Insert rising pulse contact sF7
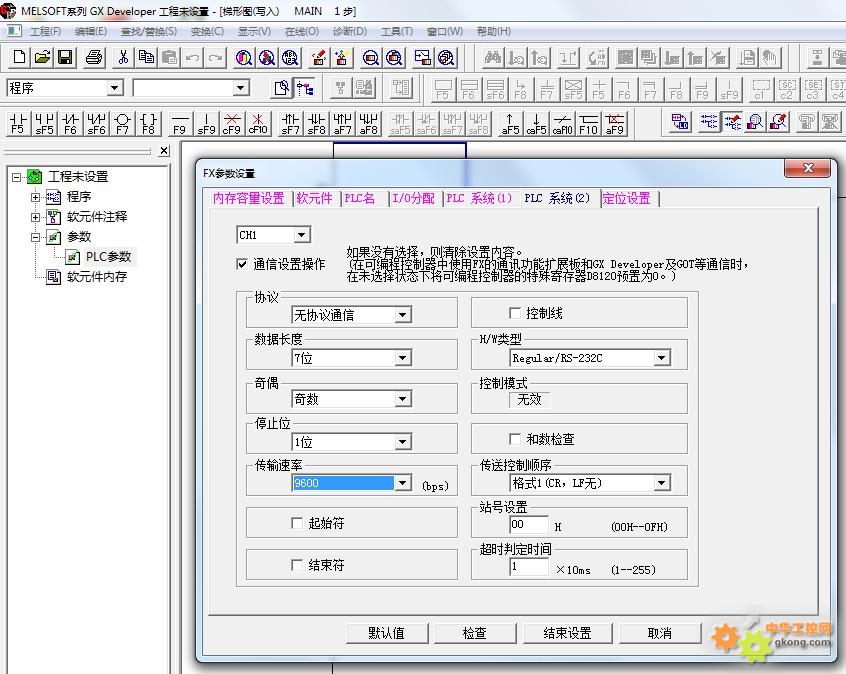The height and width of the screenshot is (674, 846). [x=290, y=124]
